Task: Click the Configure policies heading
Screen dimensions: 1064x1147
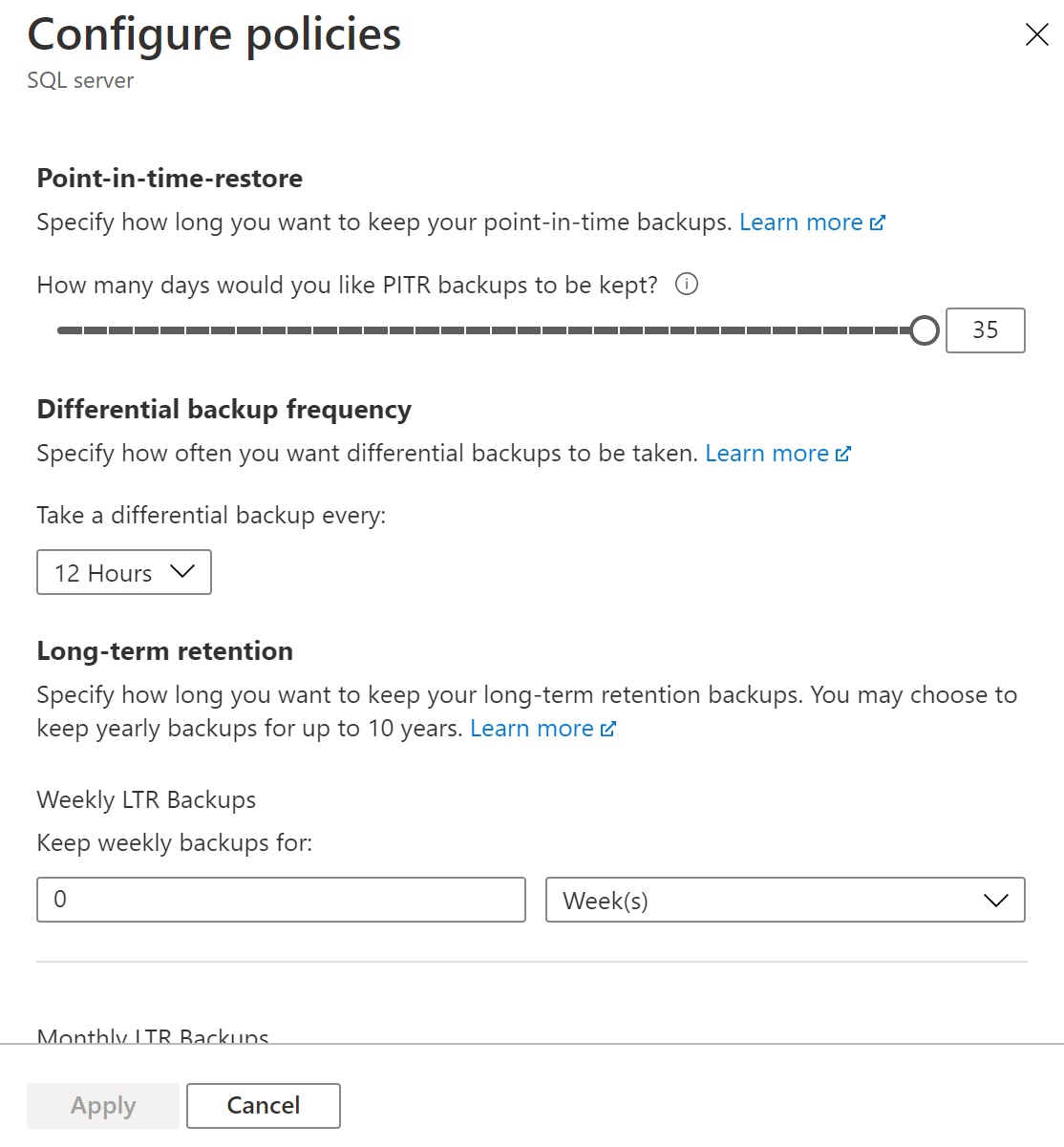Action: [x=214, y=35]
